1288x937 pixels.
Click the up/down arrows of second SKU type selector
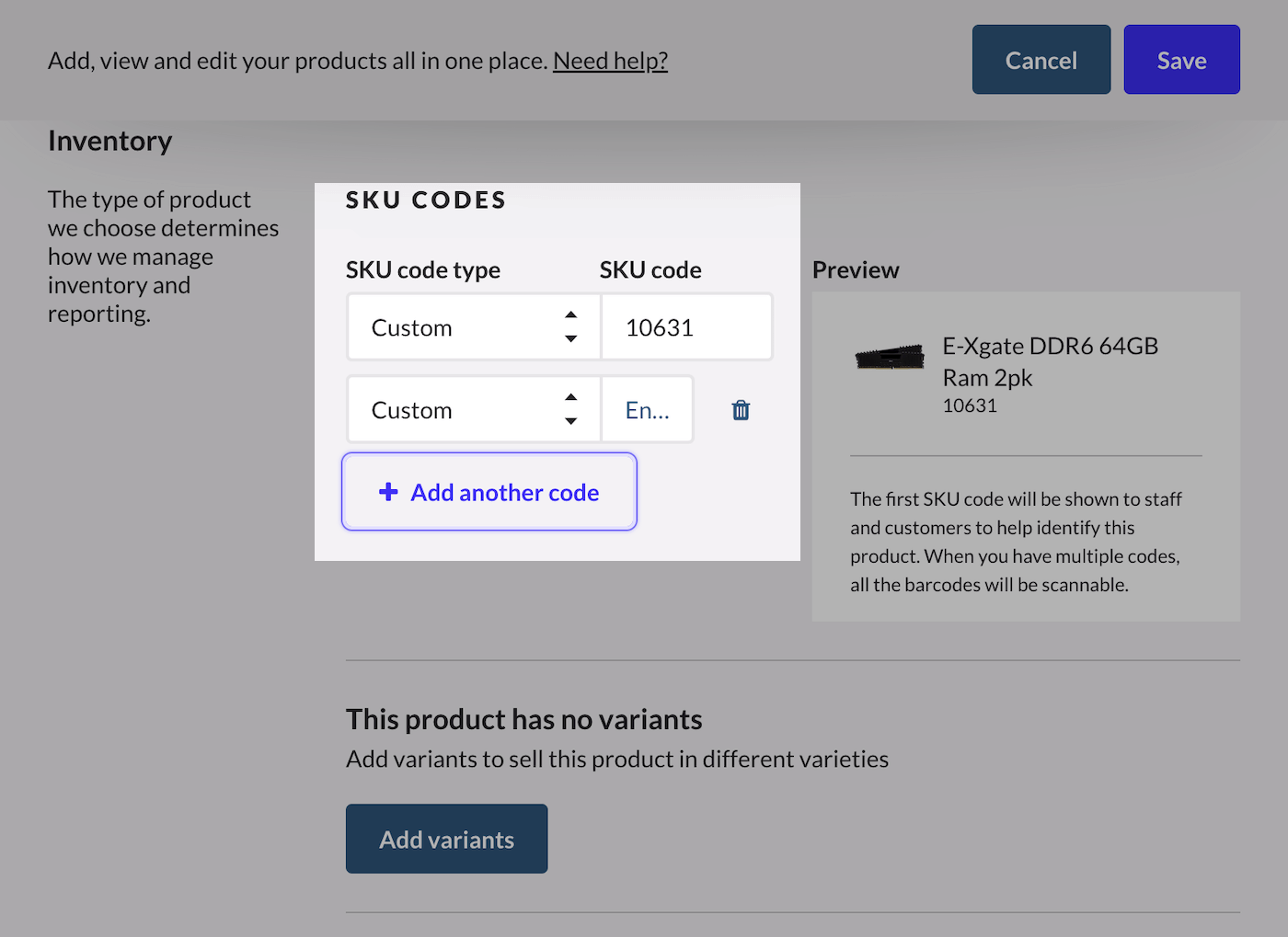(571, 409)
